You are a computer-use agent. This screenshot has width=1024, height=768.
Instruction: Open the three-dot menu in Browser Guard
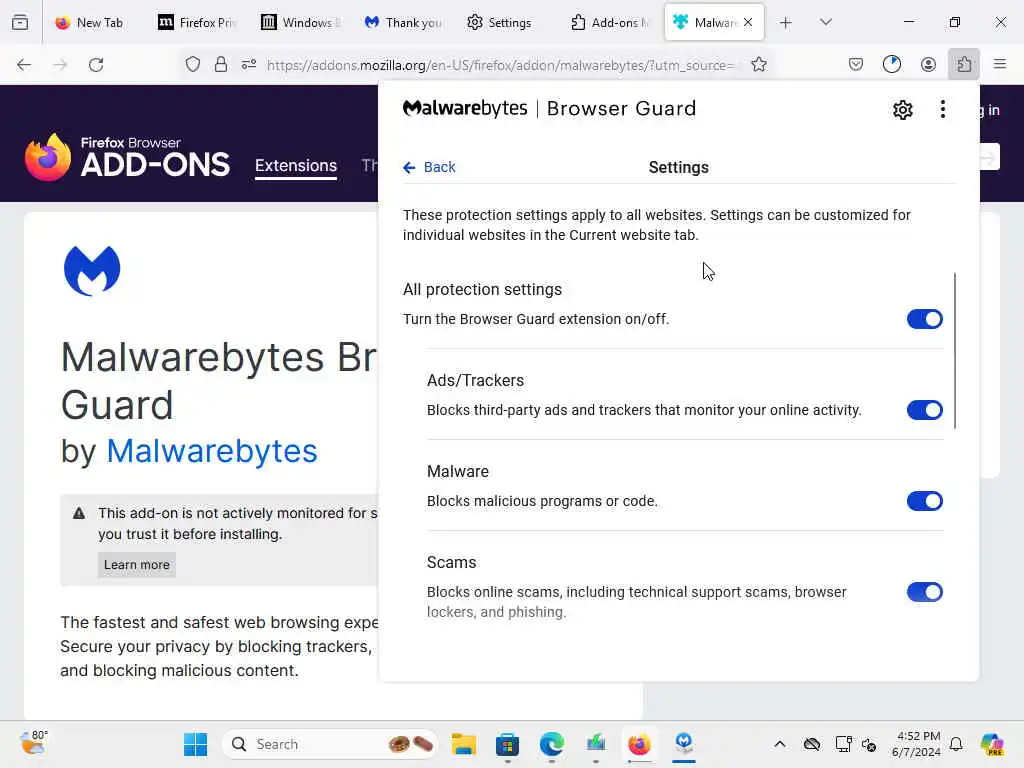(x=942, y=109)
